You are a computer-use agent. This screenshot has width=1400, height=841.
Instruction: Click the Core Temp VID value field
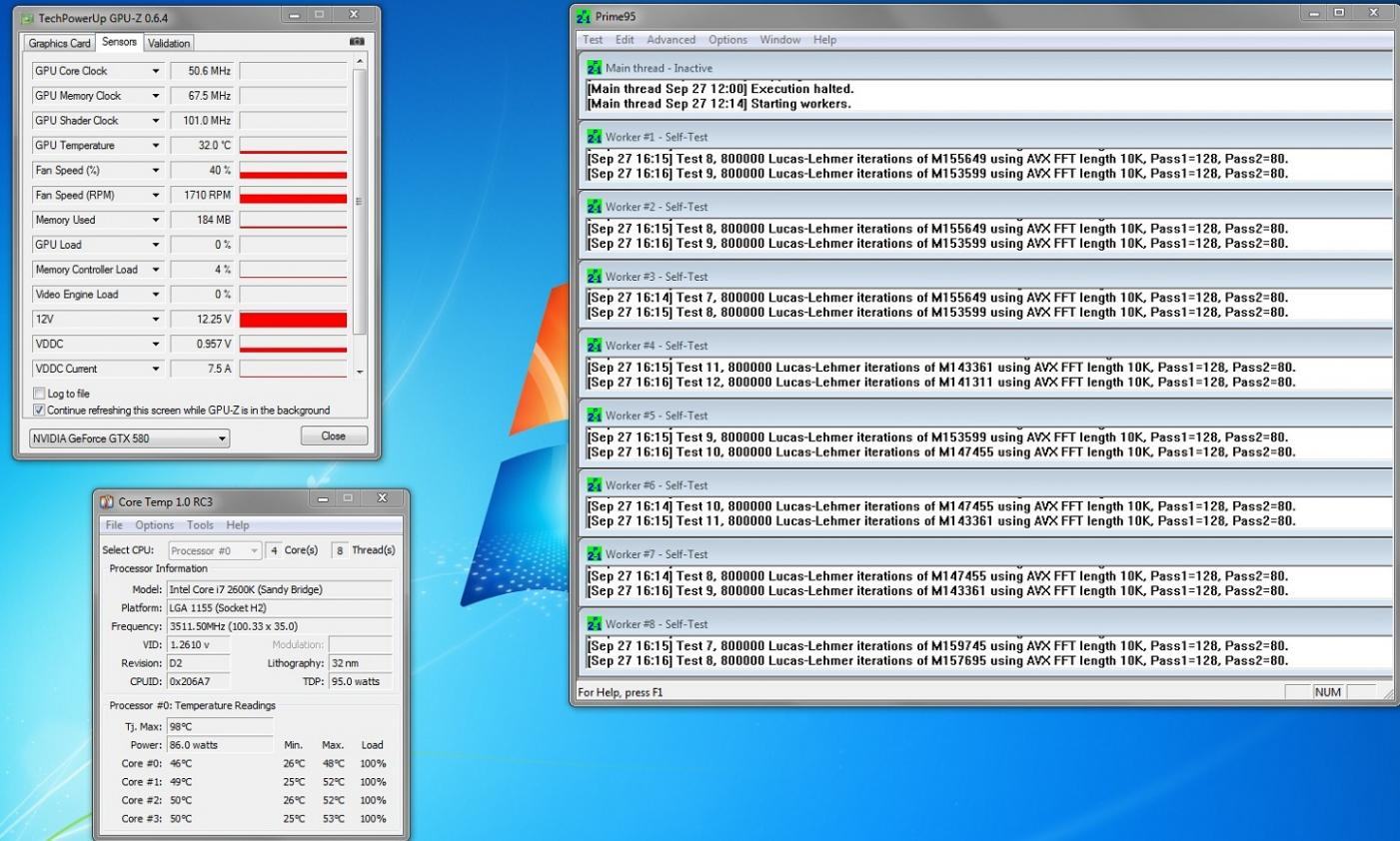point(199,645)
